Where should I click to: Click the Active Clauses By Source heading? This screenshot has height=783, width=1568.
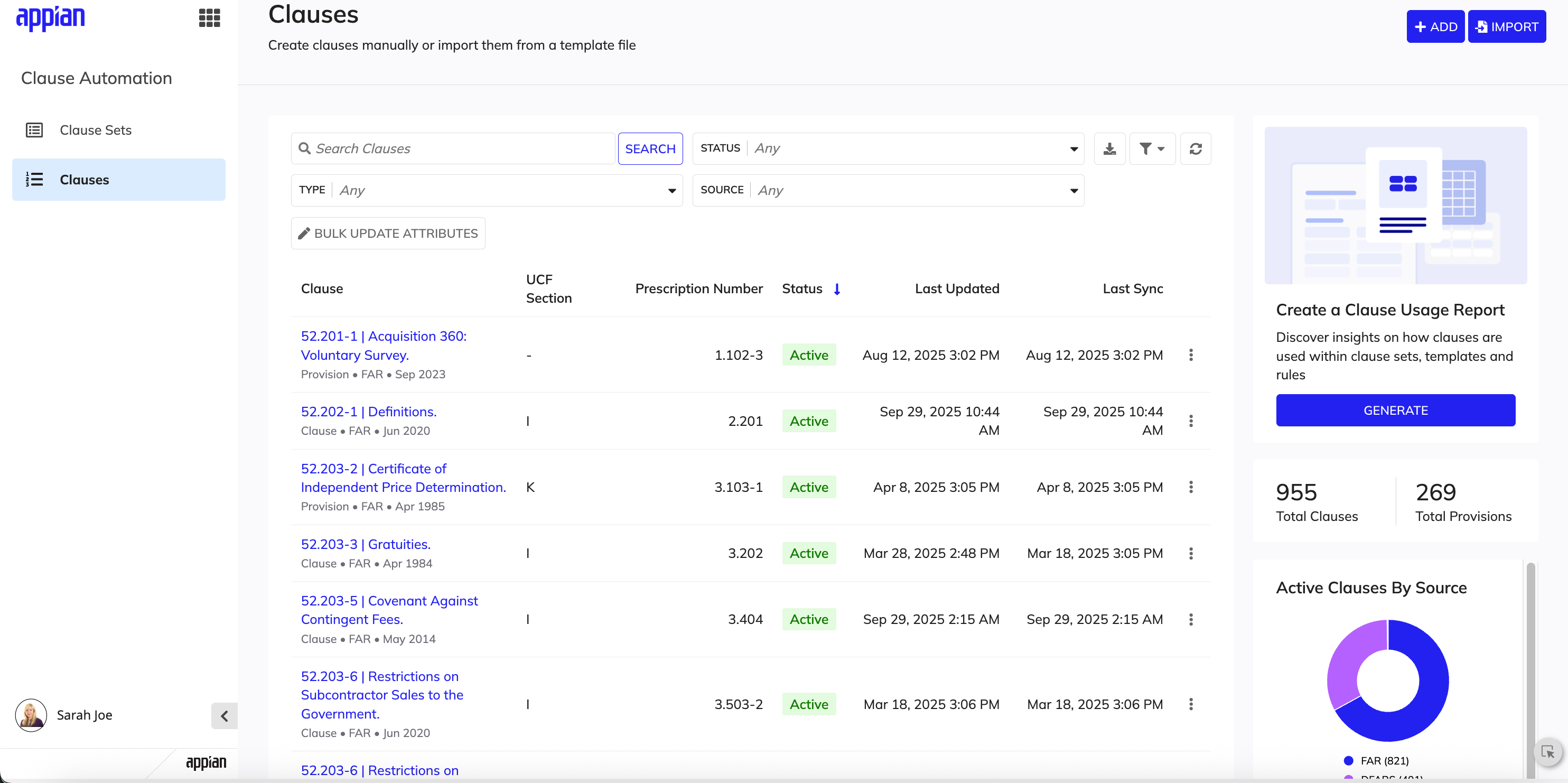tap(1371, 588)
